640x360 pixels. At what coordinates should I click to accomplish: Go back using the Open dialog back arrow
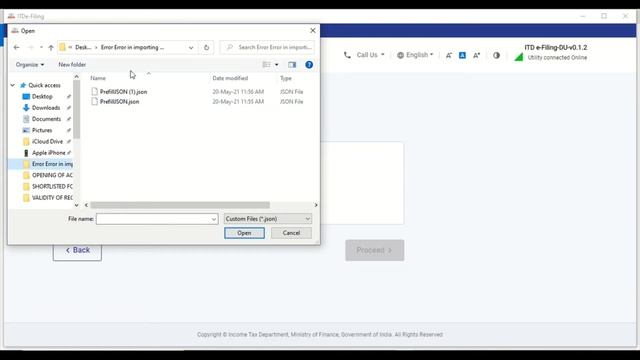point(16,47)
